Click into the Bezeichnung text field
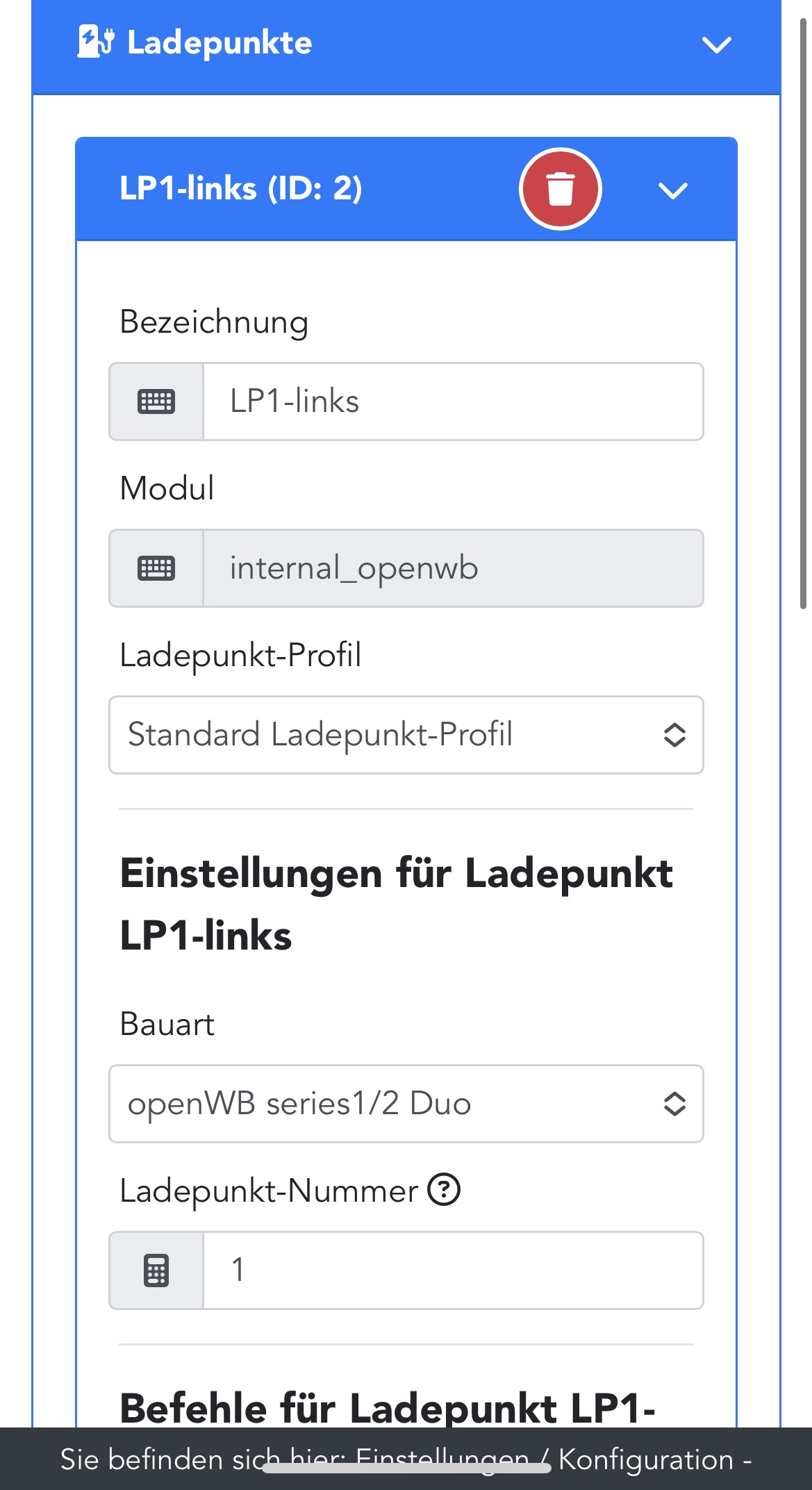The width and height of the screenshot is (812, 1490). click(452, 402)
